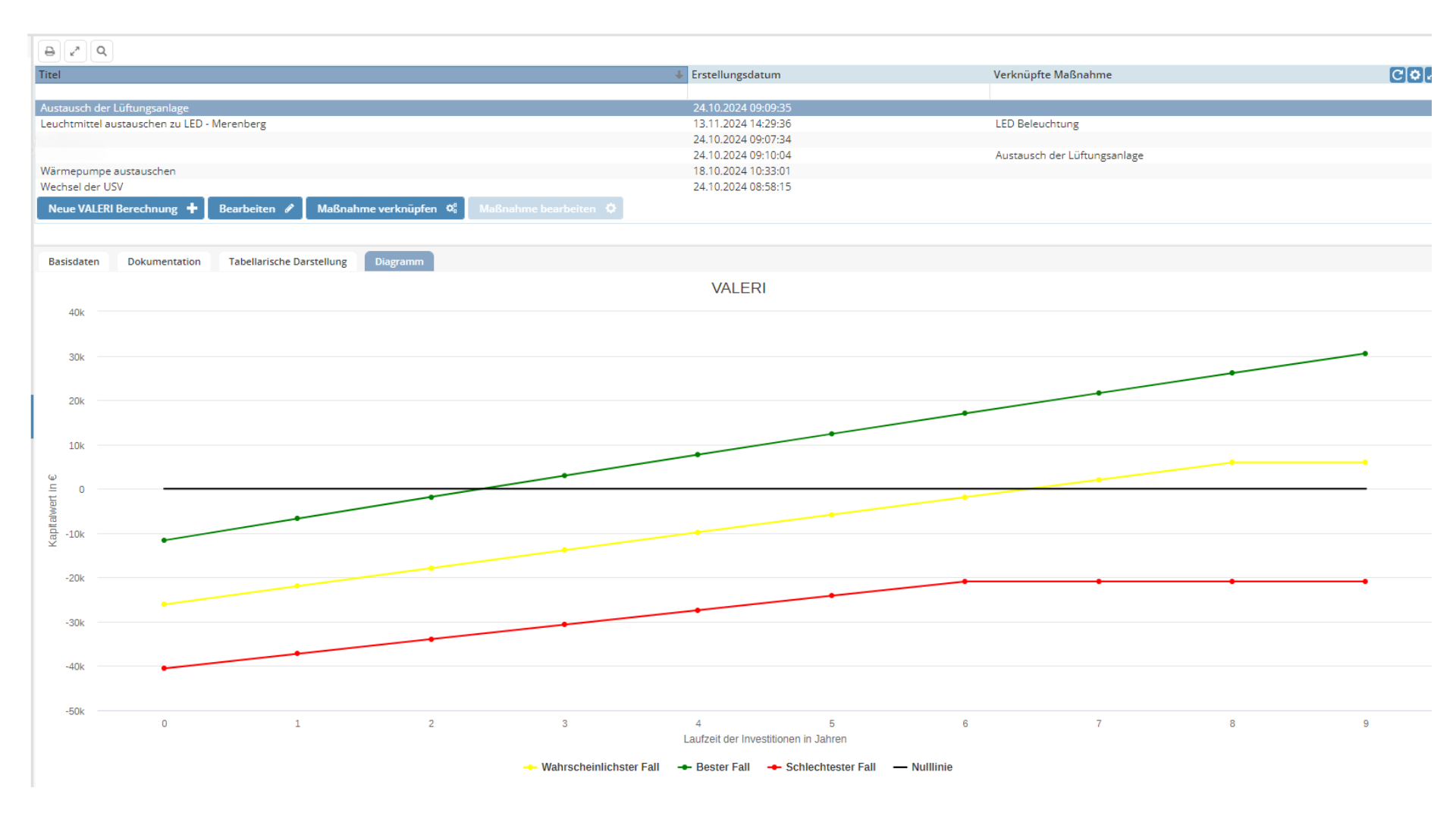1456x819 pixels.
Task: Click Neue VALERI Berechnung button
Action: [x=121, y=209]
